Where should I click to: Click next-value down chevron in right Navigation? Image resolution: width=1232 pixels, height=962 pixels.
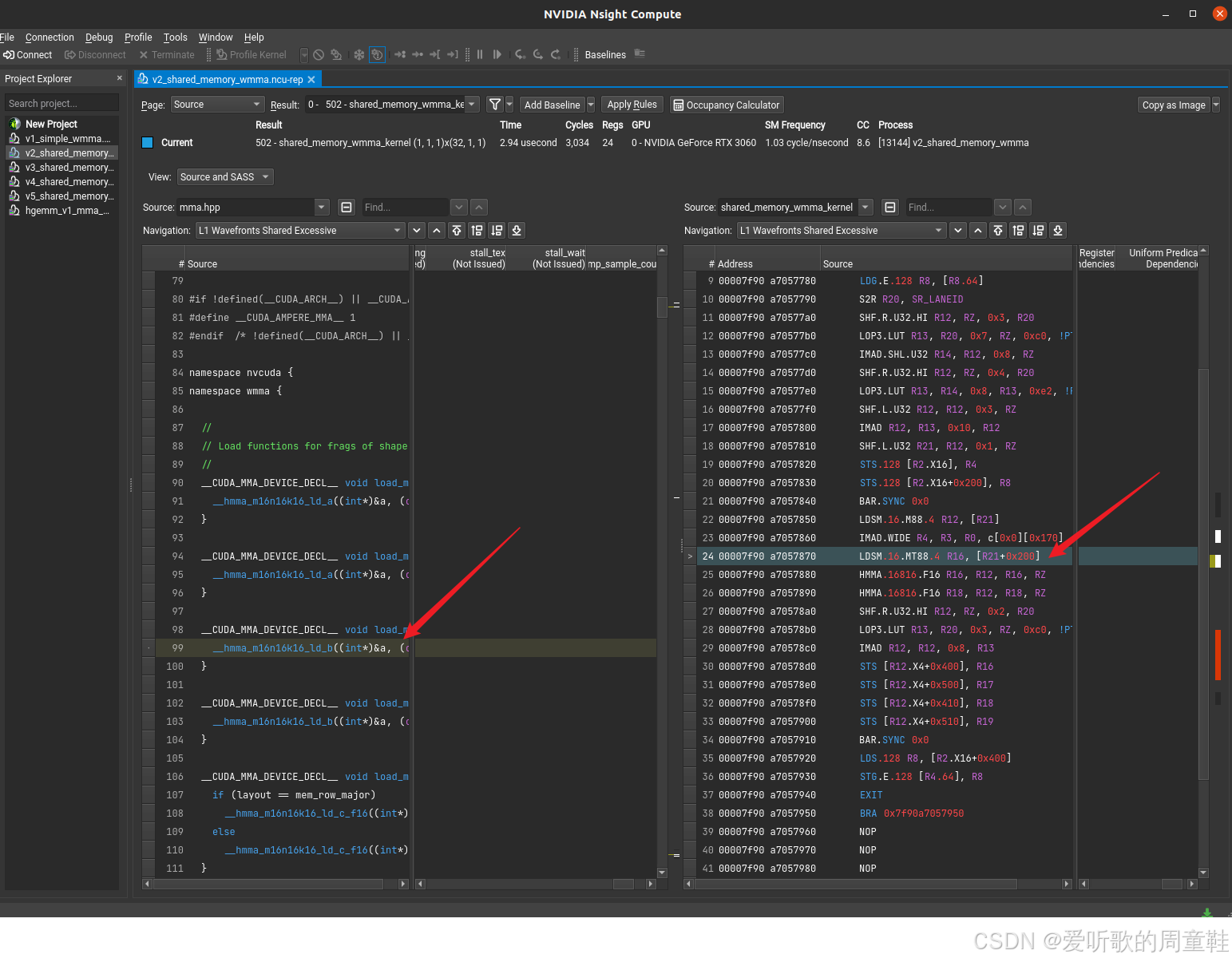pos(958,231)
